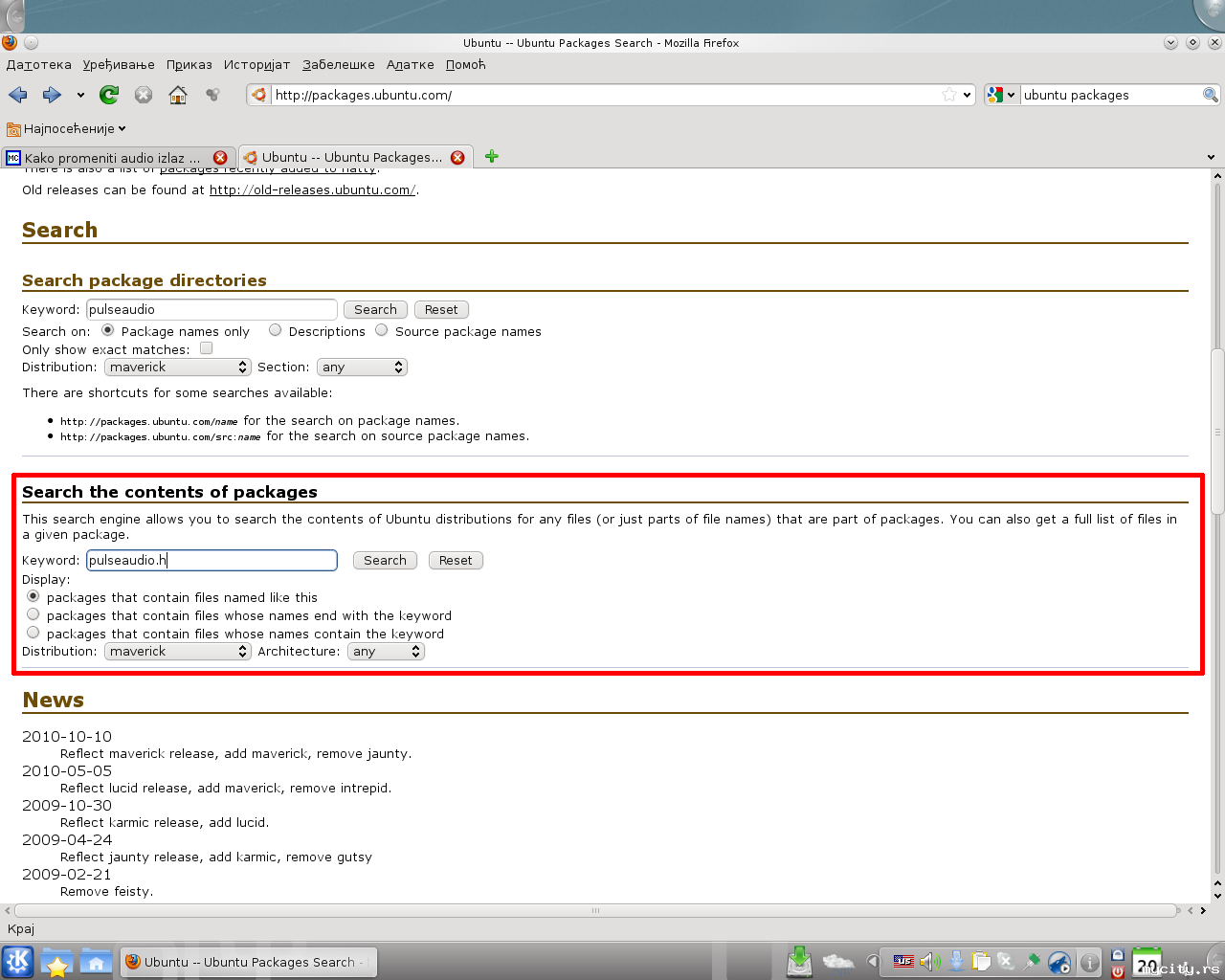Click the green download tray icon
The image size is (1225, 980).
(x=799, y=962)
